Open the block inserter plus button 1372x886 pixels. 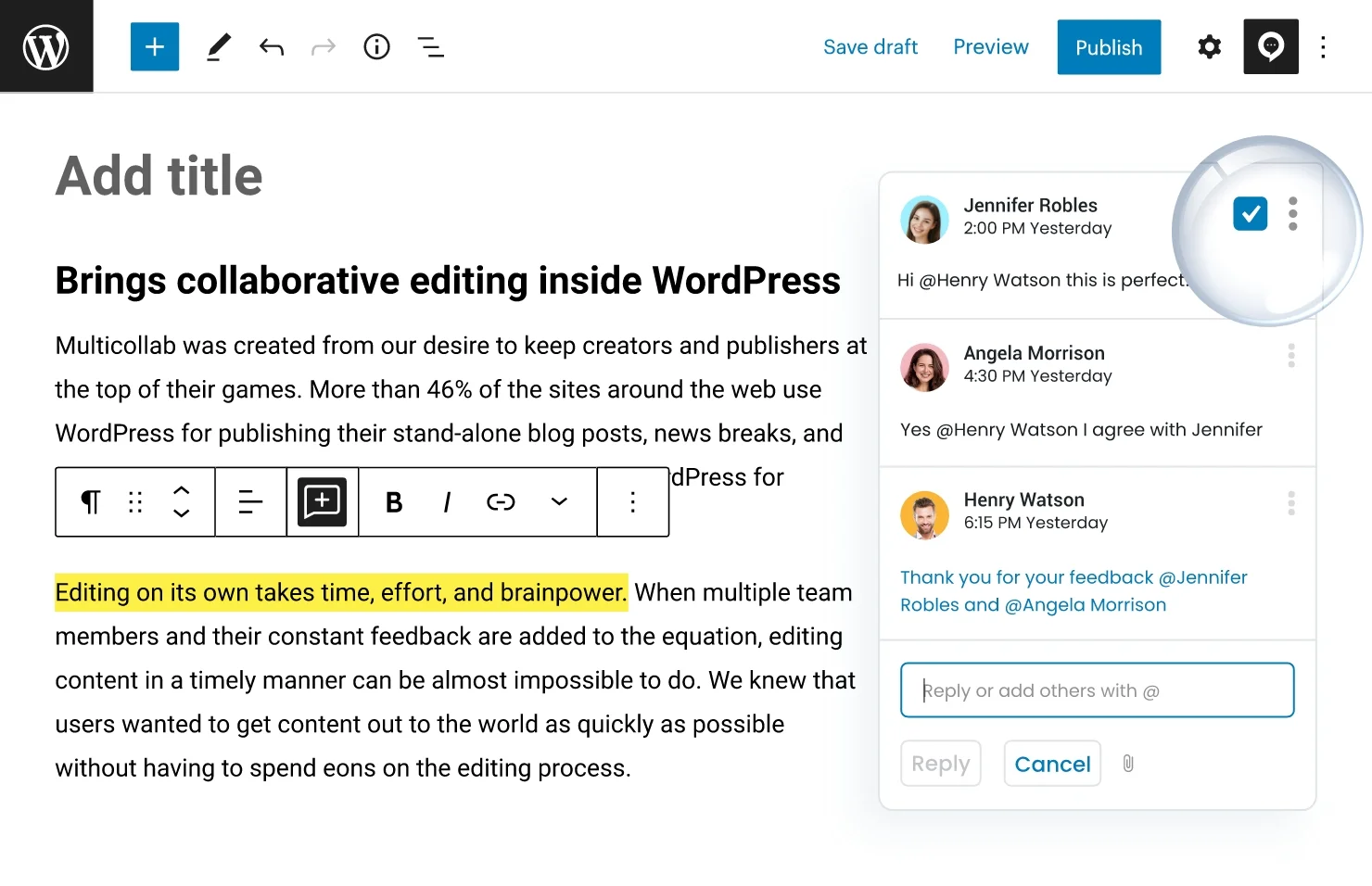(x=155, y=46)
